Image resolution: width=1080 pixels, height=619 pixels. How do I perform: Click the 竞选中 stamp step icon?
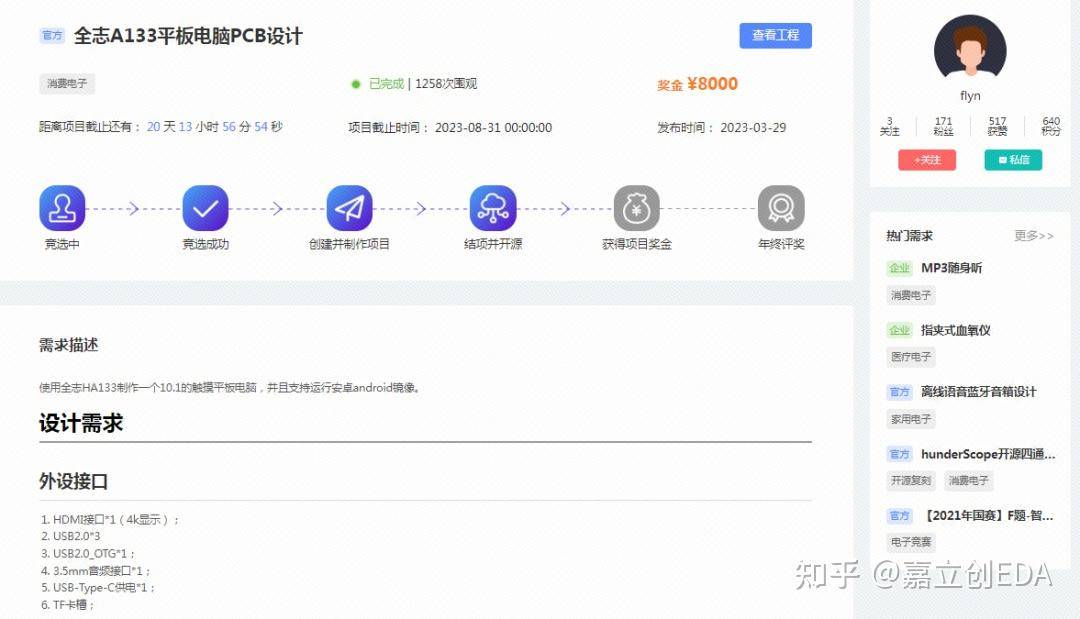pyautogui.click(x=62, y=208)
